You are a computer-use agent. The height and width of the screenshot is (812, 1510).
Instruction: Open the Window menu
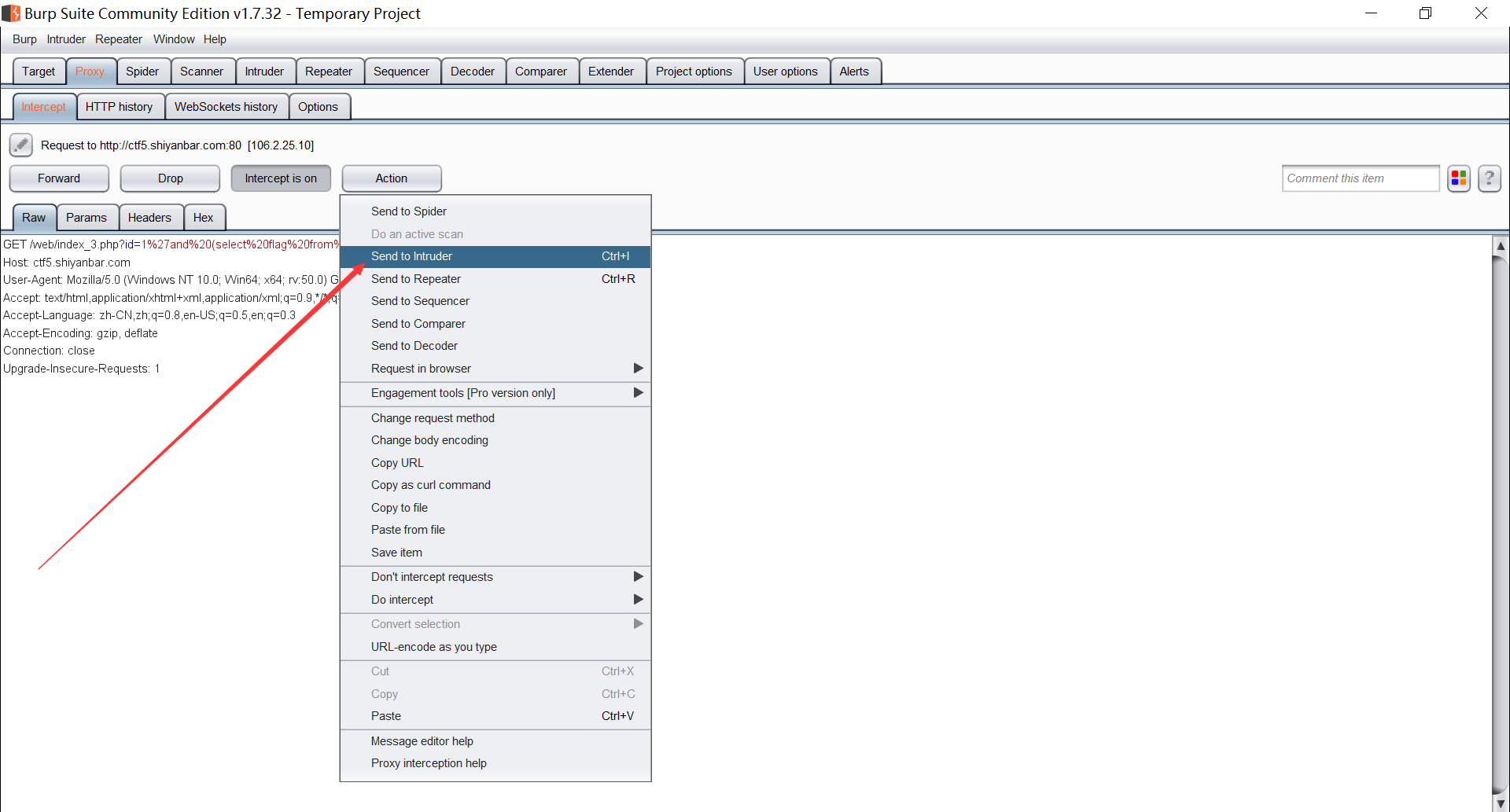pos(174,39)
